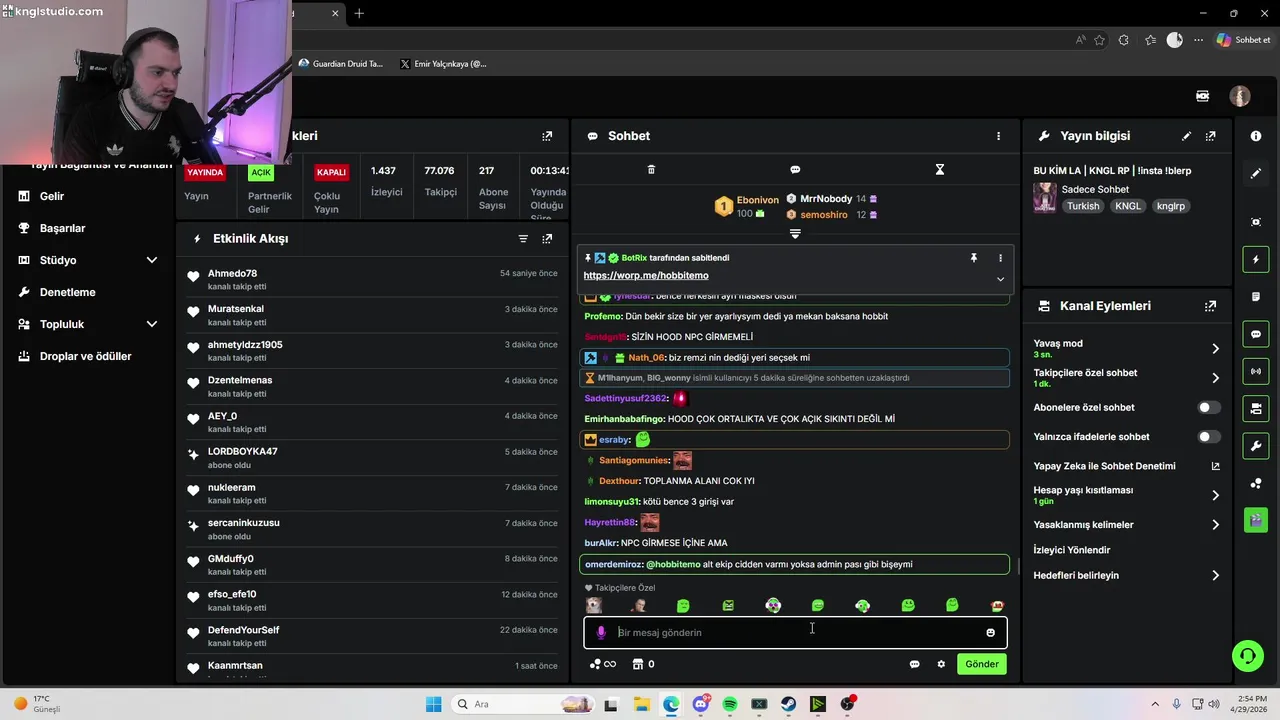Pop out the Yayın bilgisi panel
1280x720 pixels.
click(x=1211, y=136)
